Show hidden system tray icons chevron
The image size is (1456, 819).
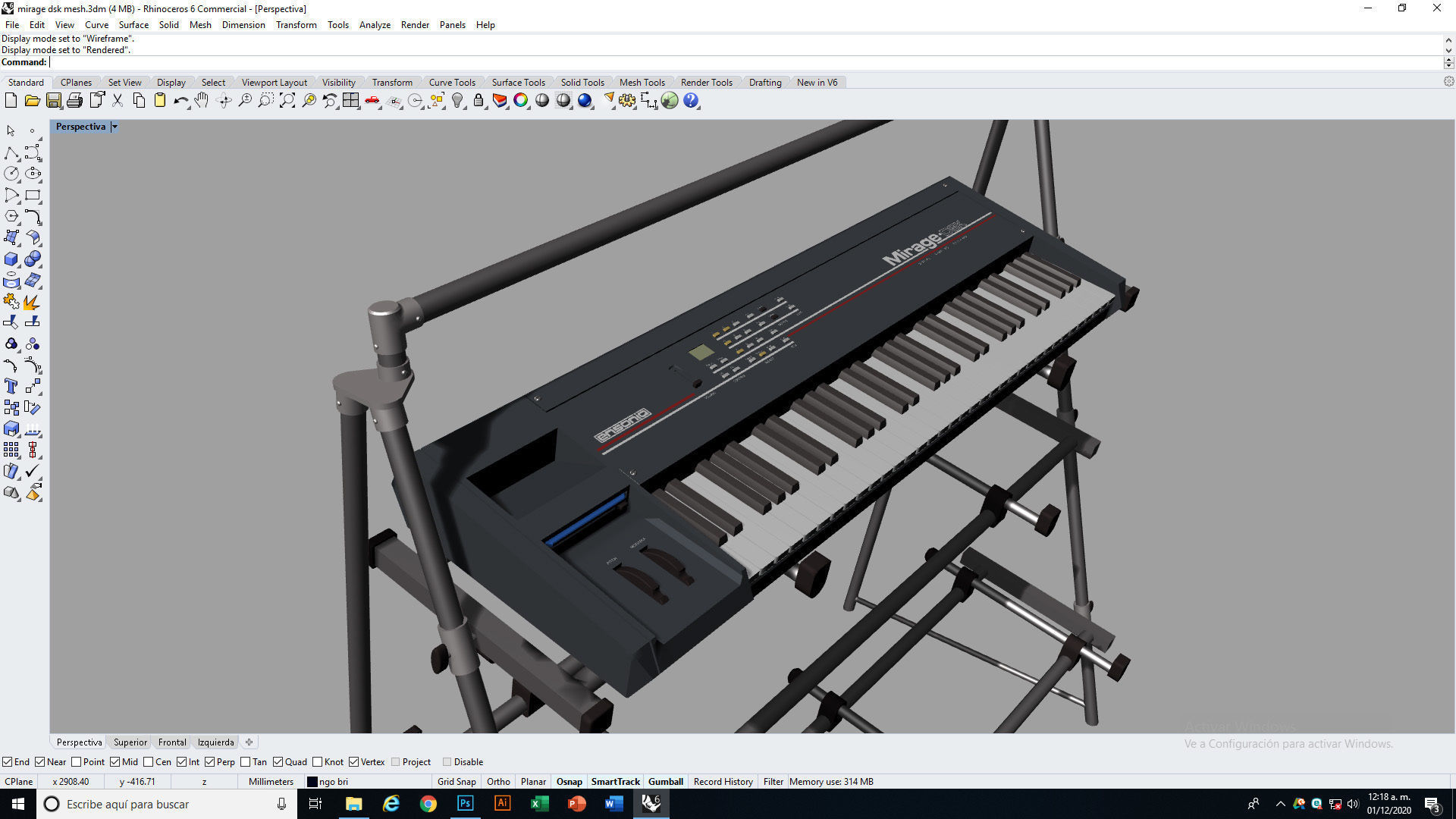pyautogui.click(x=1280, y=804)
